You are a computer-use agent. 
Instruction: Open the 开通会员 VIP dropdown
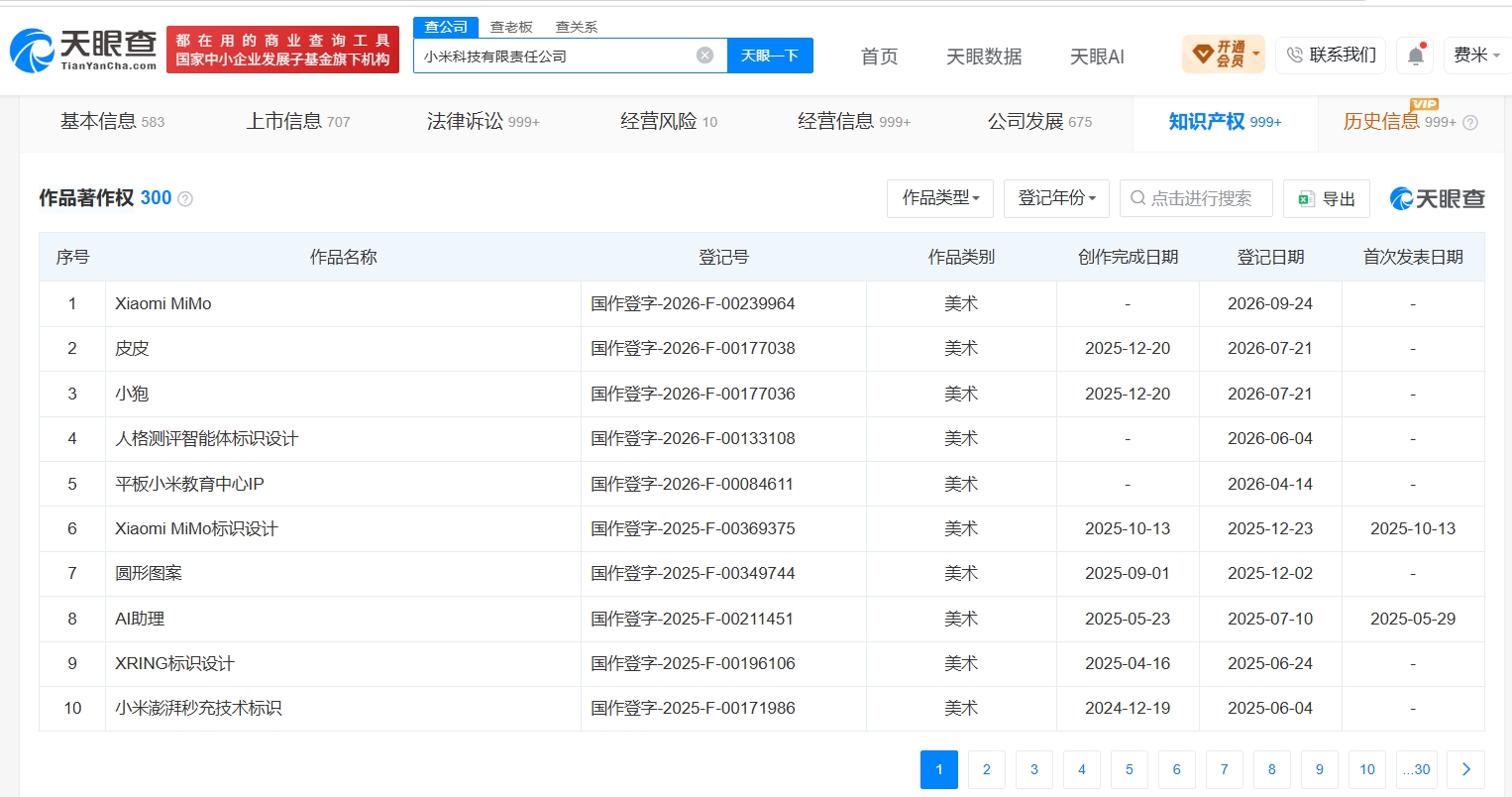(1224, 55)
